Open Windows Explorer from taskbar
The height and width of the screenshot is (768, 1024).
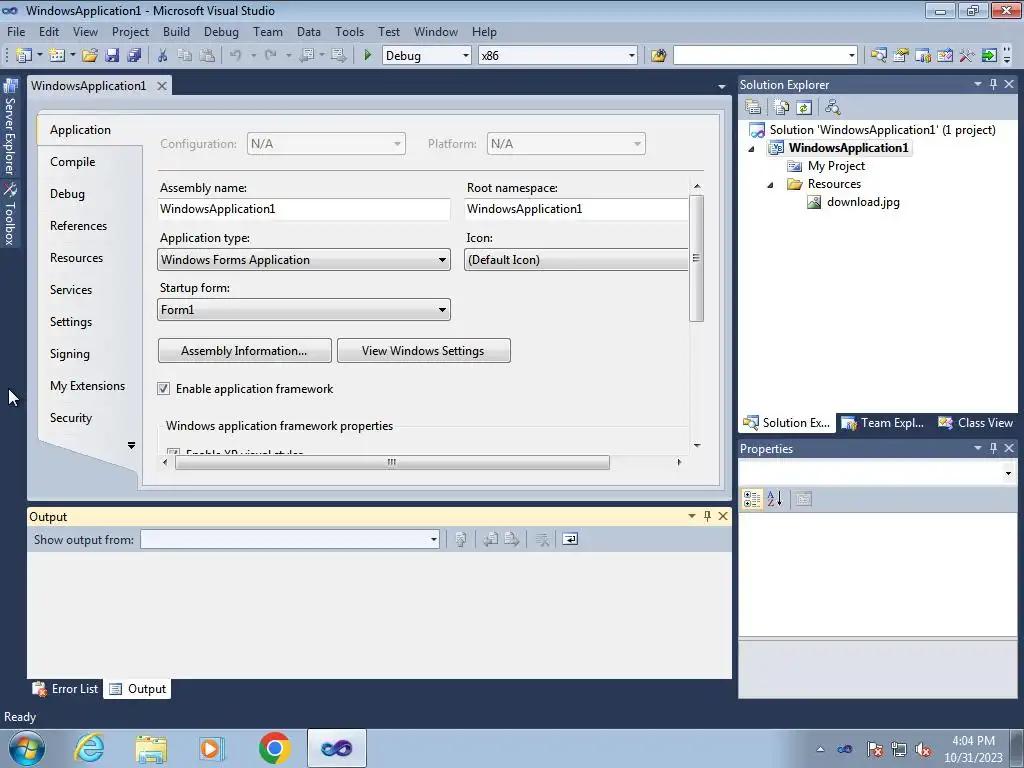pyautogui.click(x=151, y=748)
